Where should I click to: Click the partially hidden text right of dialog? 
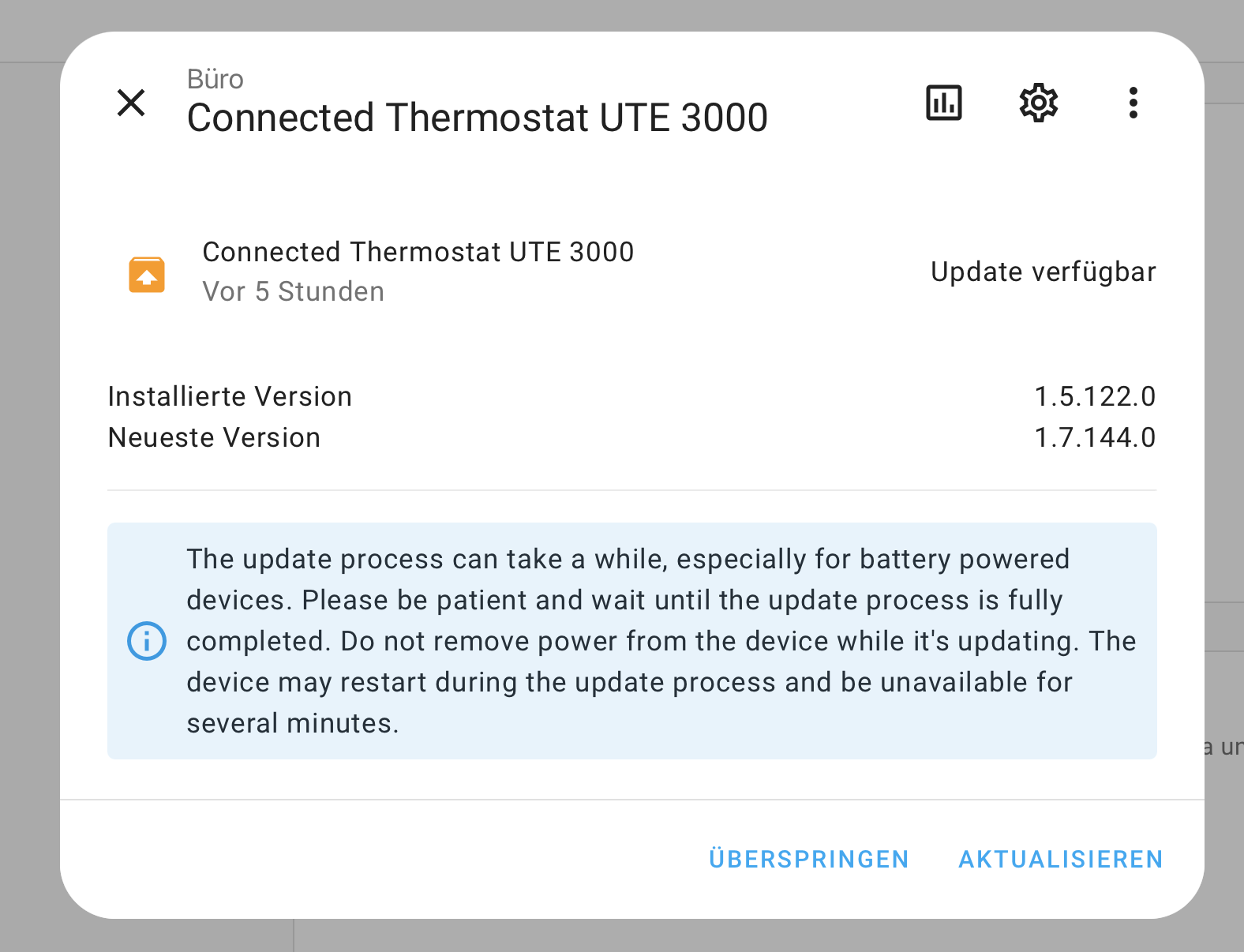[1224, 747]
